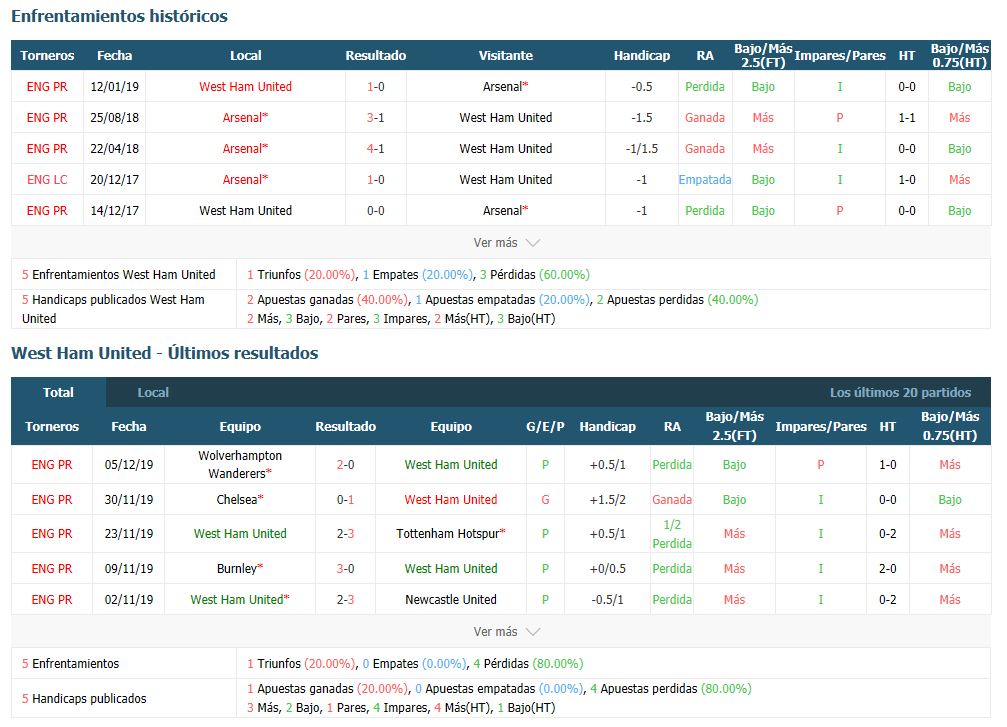
Task: Open the 2-3 result from 23/11/19
Action: coord(346,534)
